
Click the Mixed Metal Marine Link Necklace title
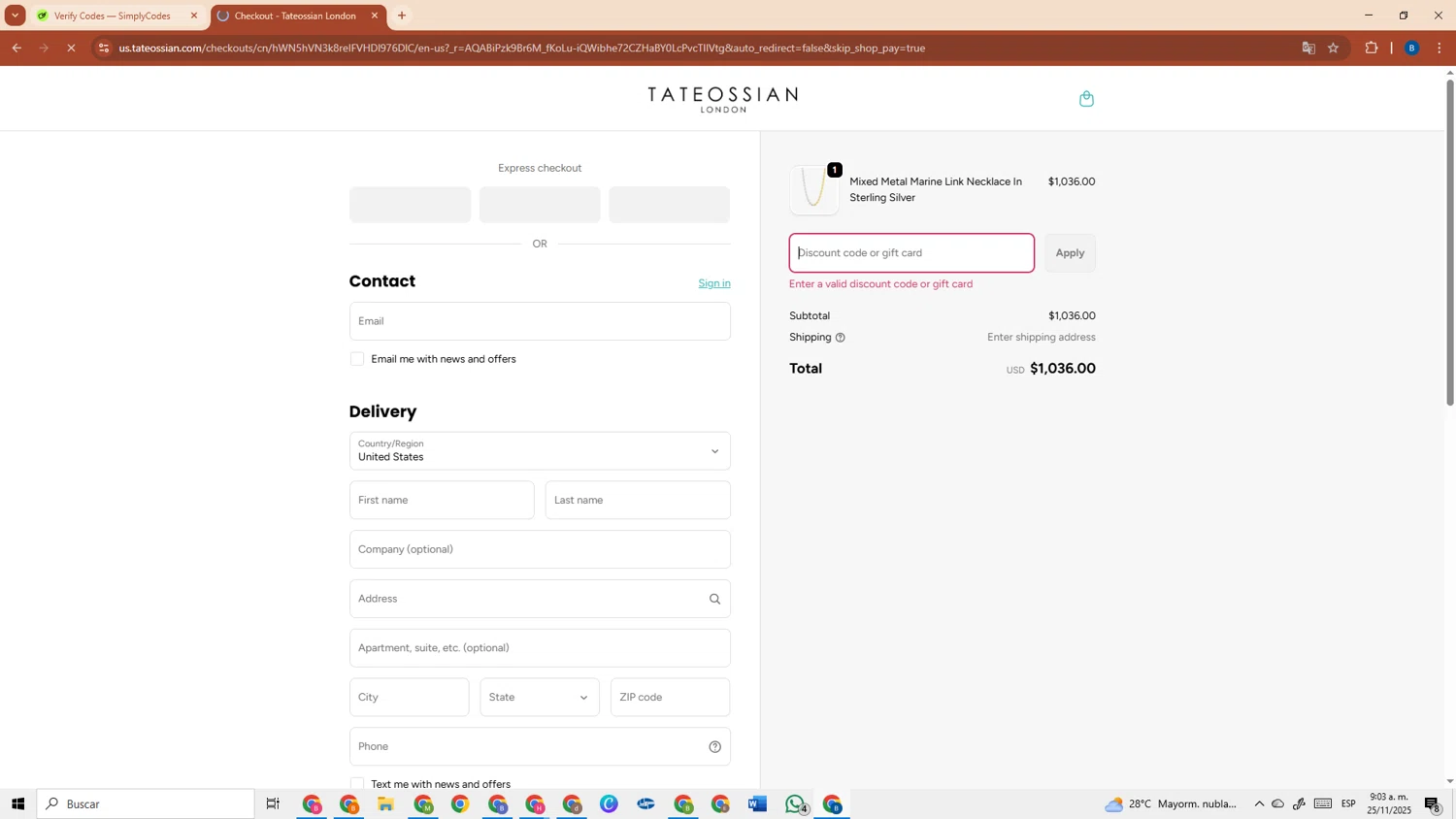(x=936, y=189)
